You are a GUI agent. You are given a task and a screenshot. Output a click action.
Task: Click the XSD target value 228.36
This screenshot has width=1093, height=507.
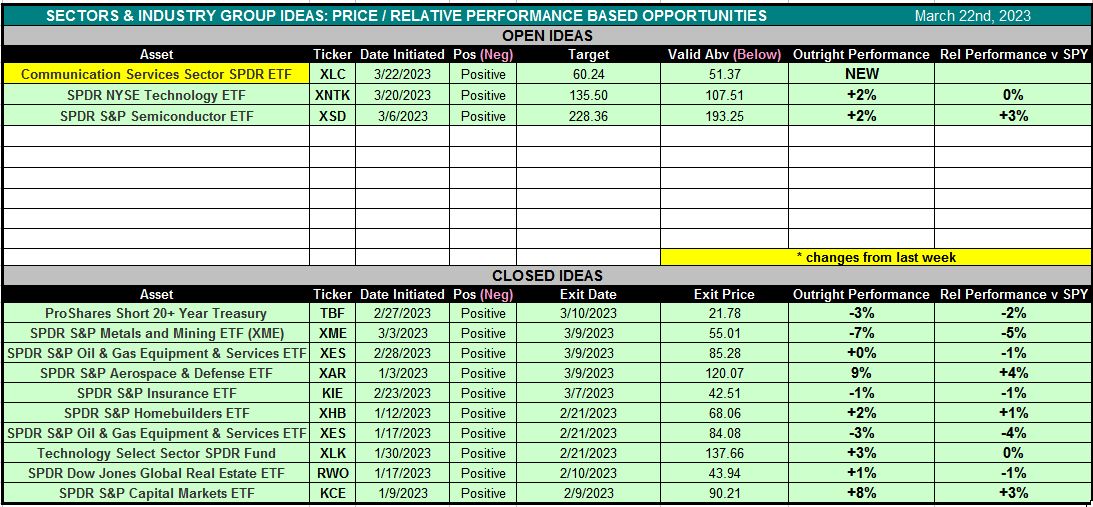pos(588,116)
